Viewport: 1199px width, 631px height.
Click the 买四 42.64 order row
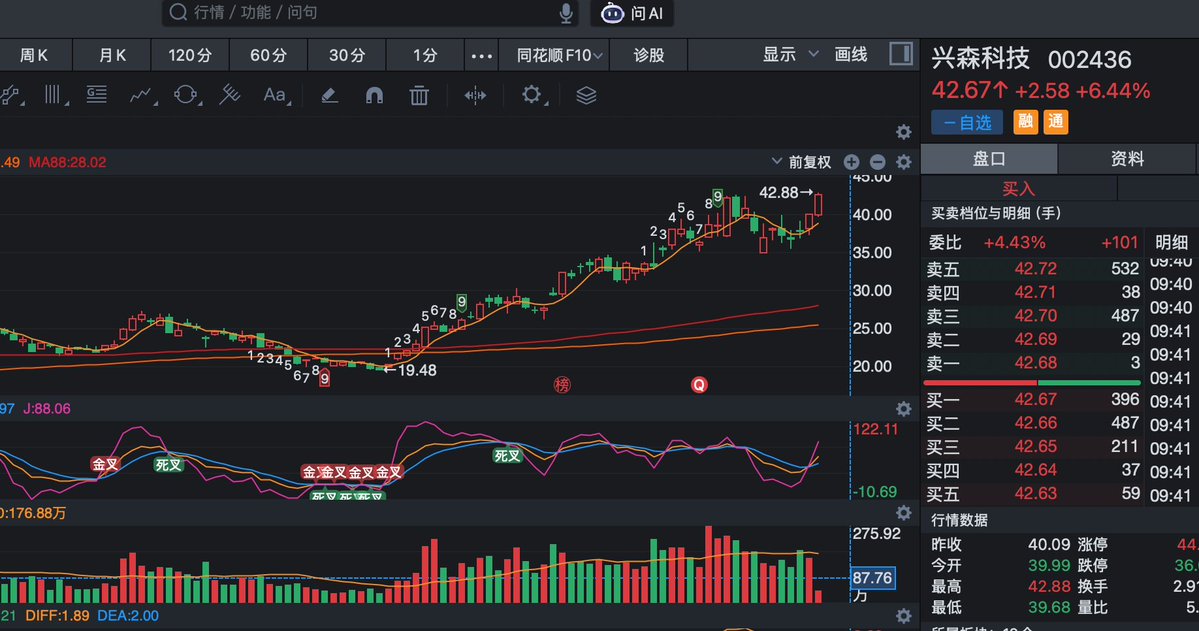(1033, 470)
